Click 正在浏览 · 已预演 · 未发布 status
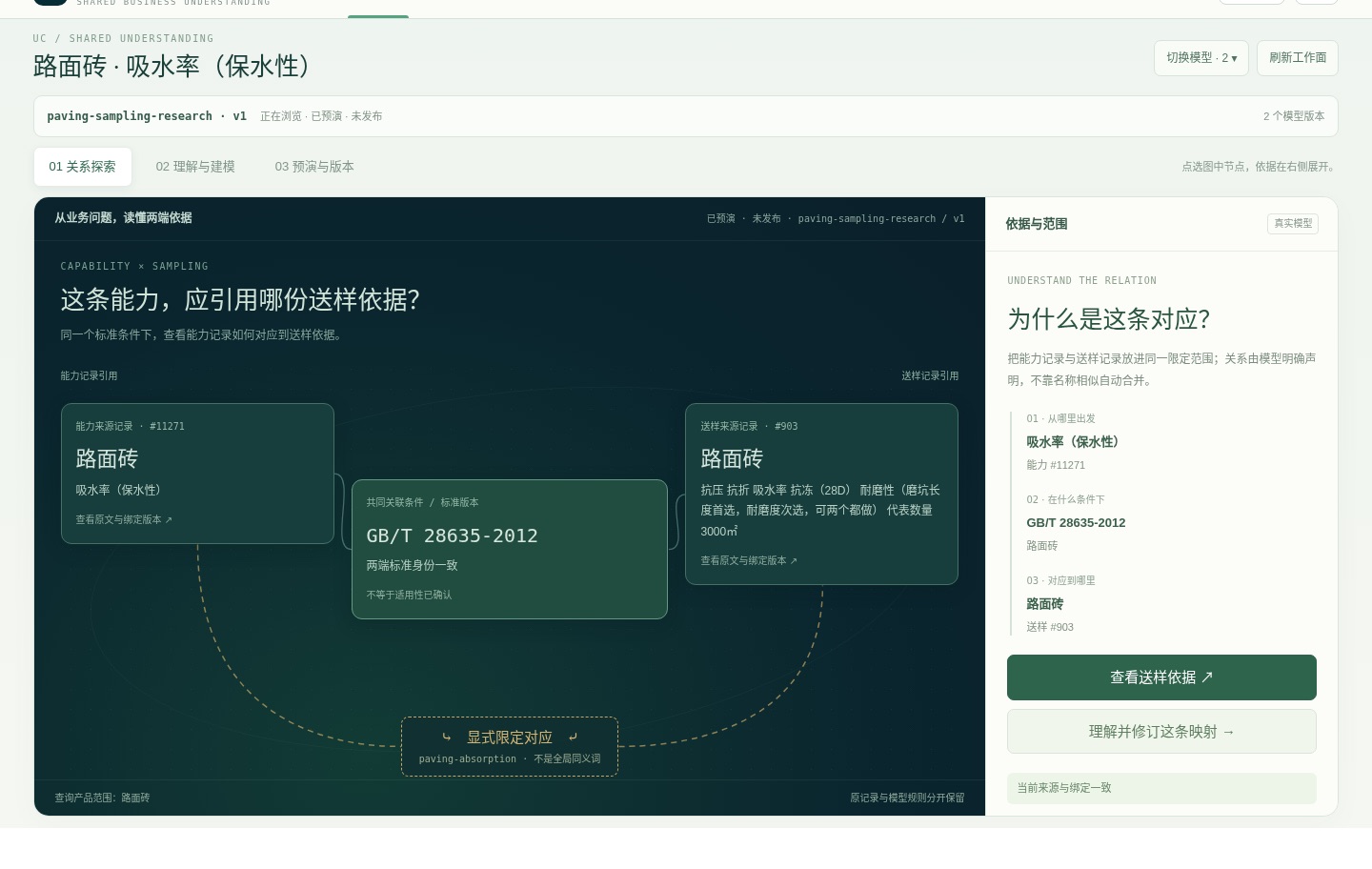This screenshot has width=1372, height=869. pyautogui.click(x=321, y=116)
